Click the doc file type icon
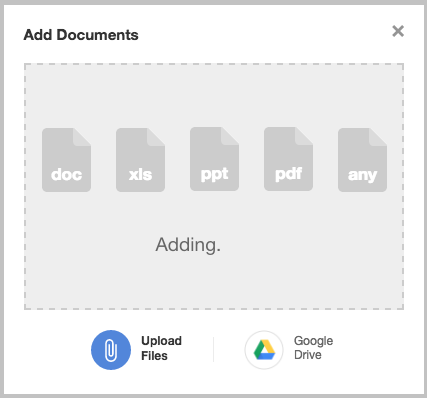 tap(66, 160)
